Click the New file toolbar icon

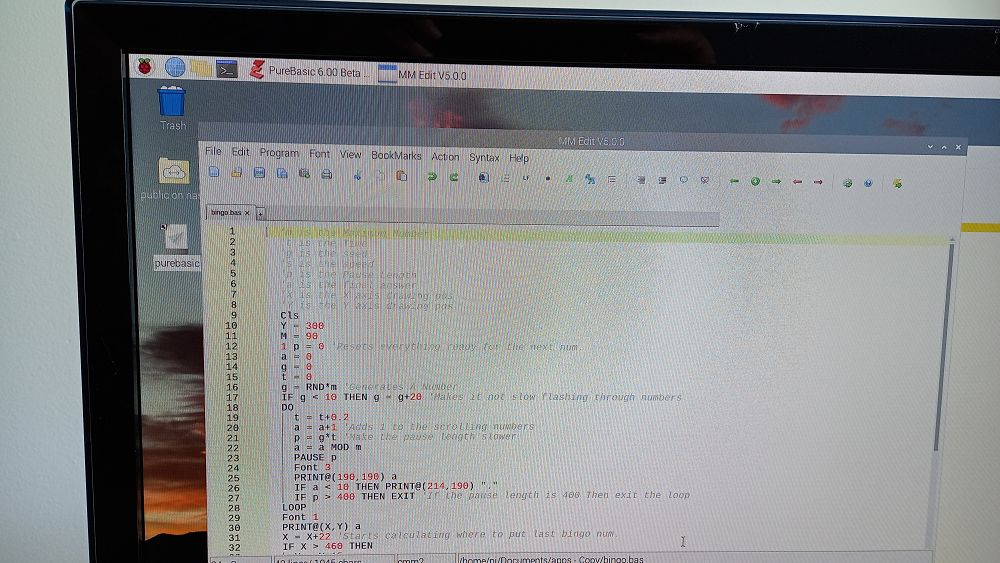click(x=214, y=174)
